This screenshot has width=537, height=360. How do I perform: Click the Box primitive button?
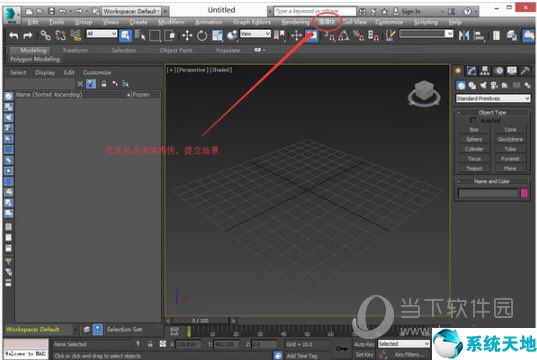[x=474, y=129]
